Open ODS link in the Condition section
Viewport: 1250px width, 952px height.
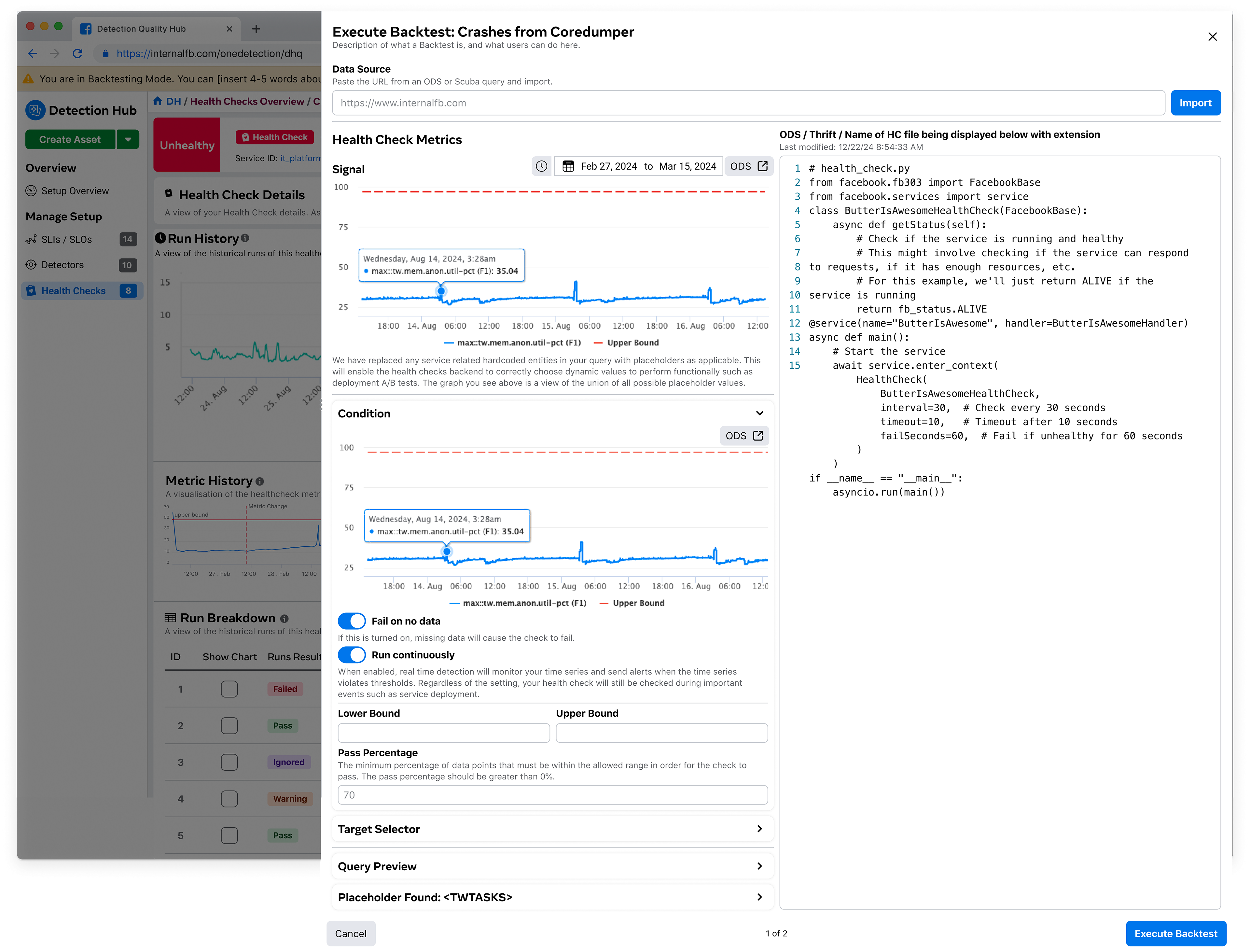pos(744,436)
